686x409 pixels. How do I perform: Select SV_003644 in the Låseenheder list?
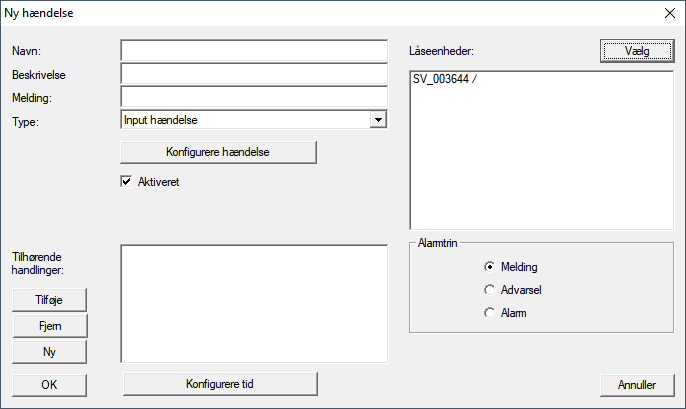click(x=444, y=81)
